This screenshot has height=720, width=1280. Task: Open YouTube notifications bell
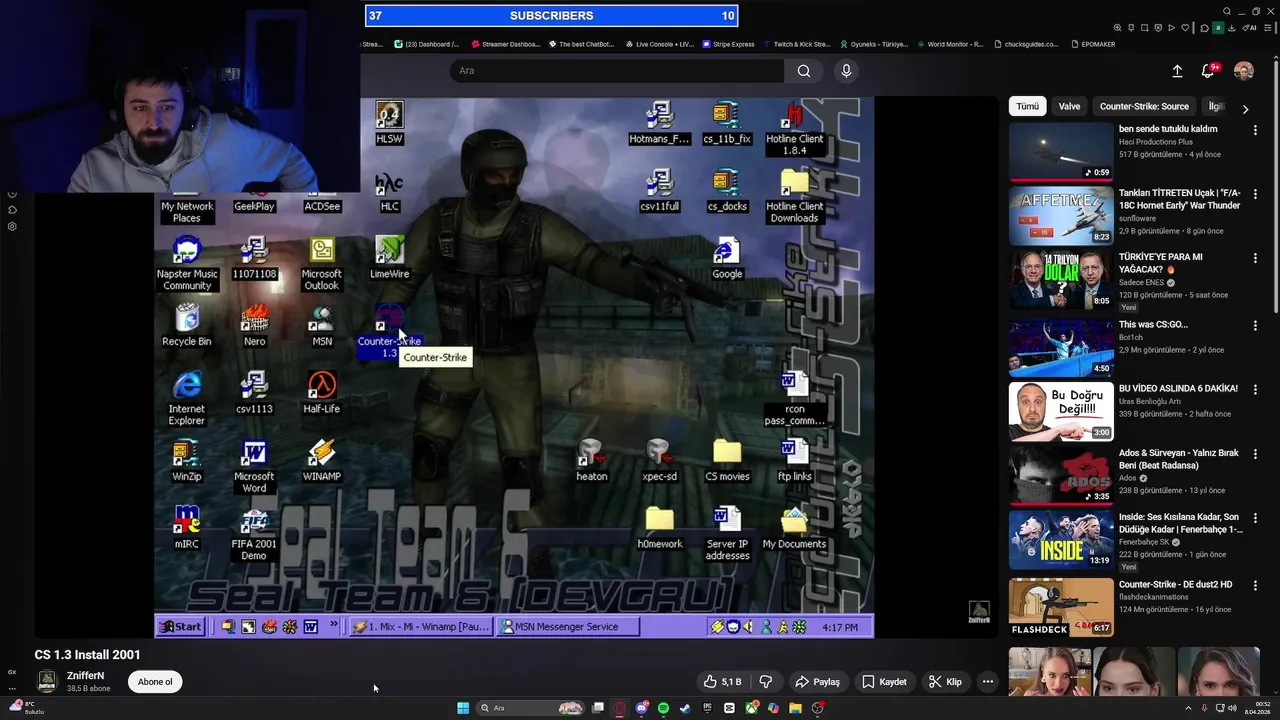tap(1208, 71)
